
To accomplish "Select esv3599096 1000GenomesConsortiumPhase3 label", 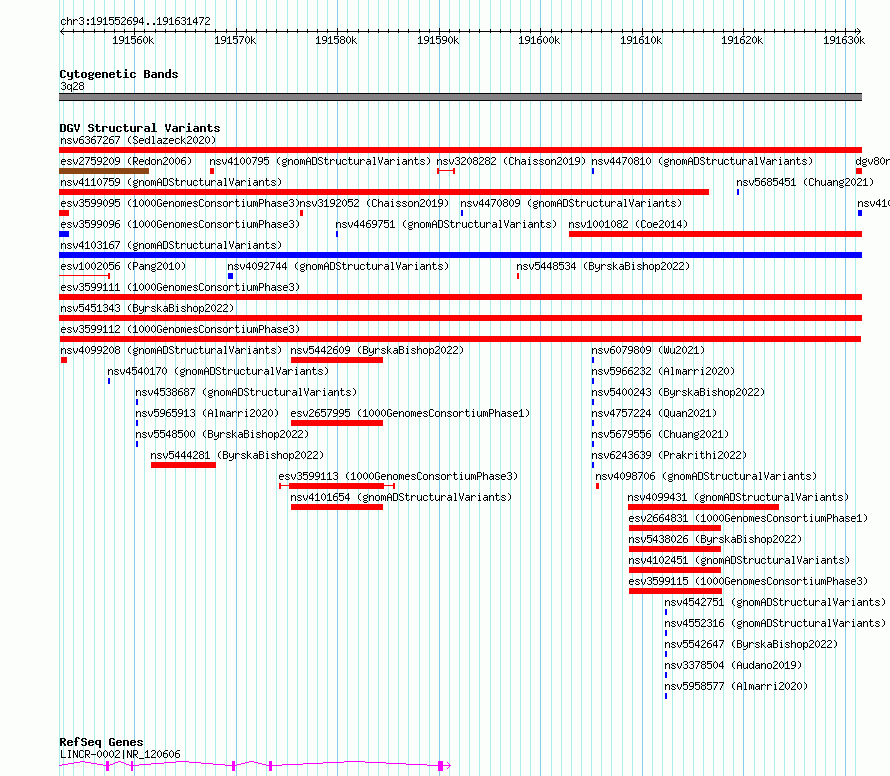I will point(180,224).
